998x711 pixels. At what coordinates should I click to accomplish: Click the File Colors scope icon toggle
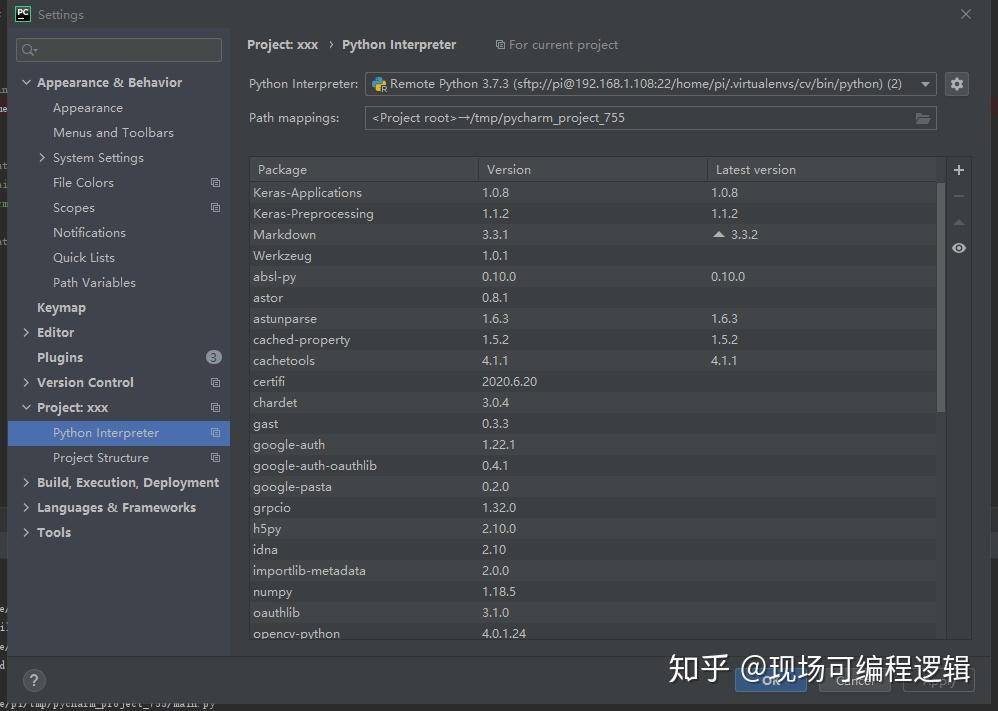click(215, 183)
